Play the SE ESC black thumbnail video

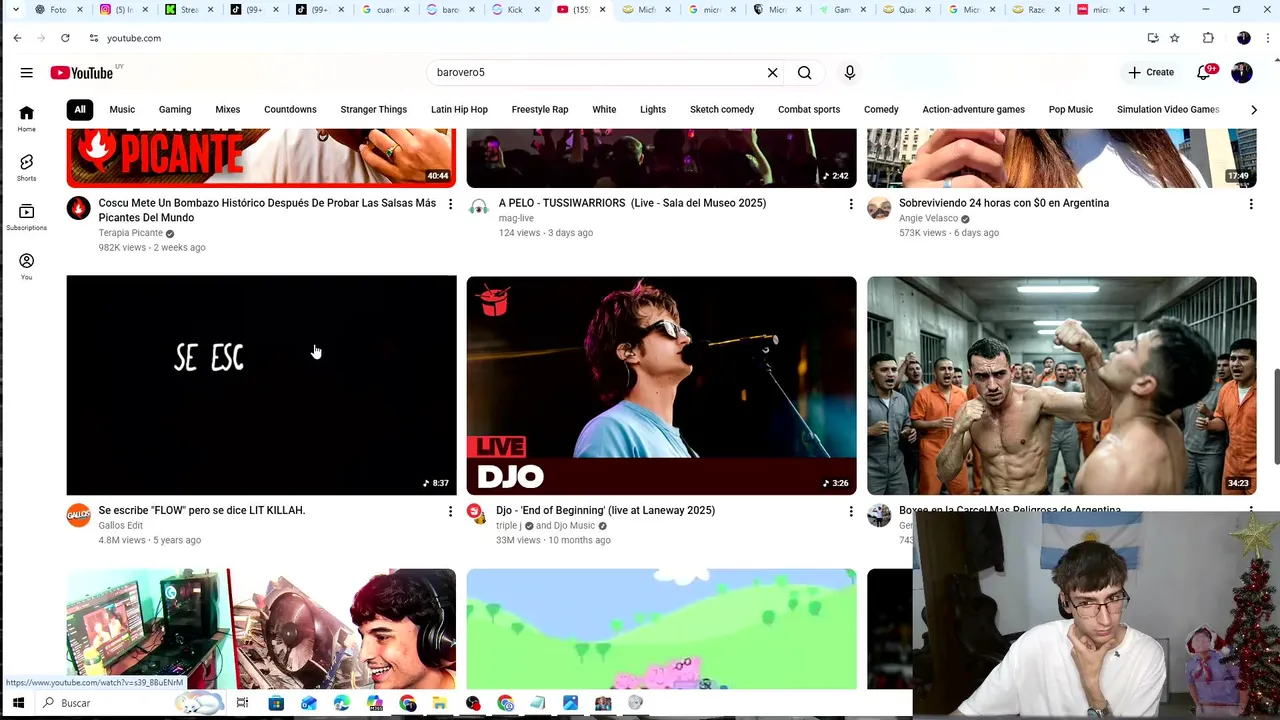coord(261,385)
